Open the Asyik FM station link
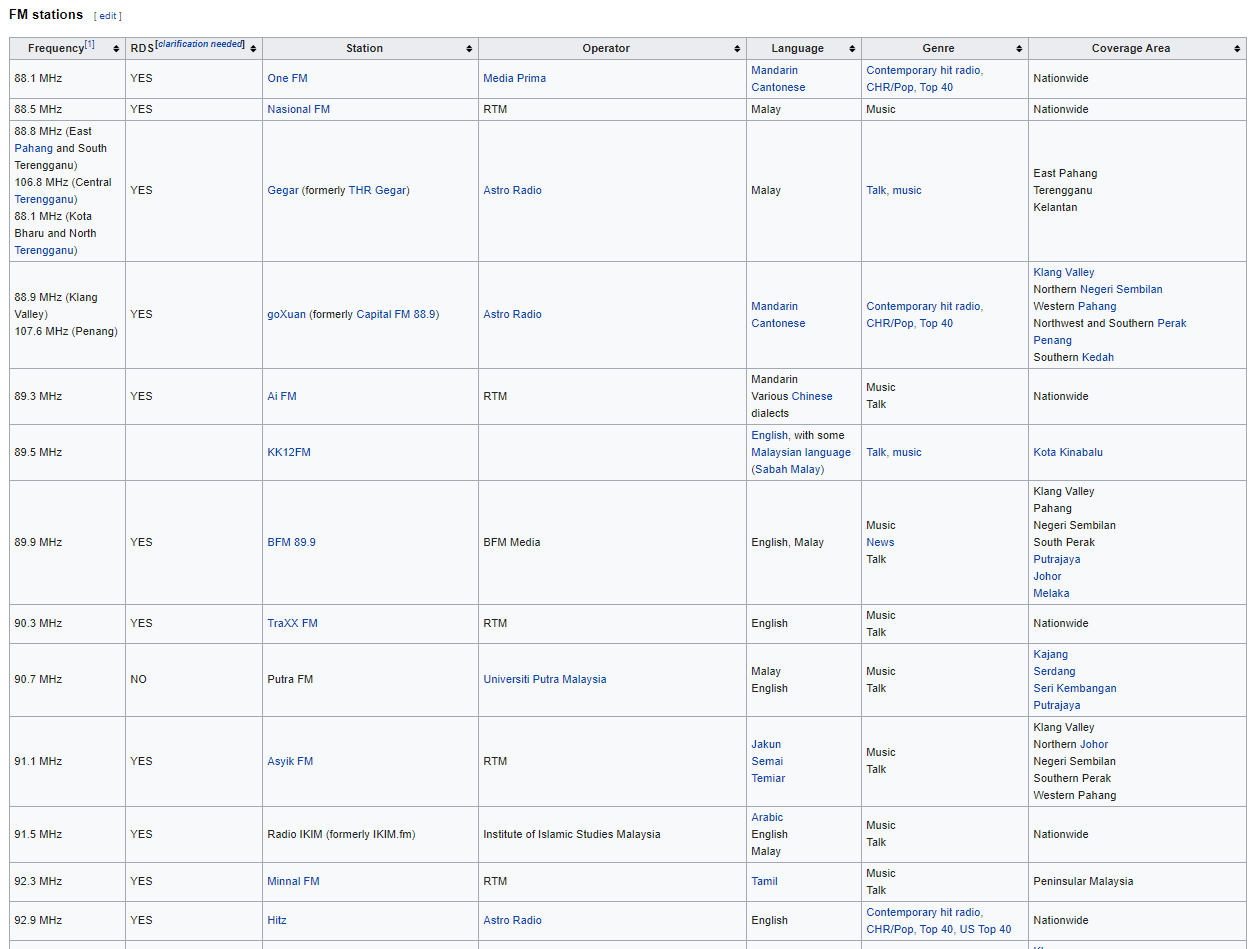The image size is (1254, 949). point(290,762)
